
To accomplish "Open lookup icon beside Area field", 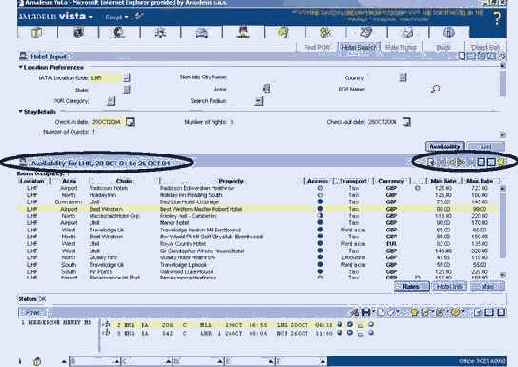I will point(266,89).
